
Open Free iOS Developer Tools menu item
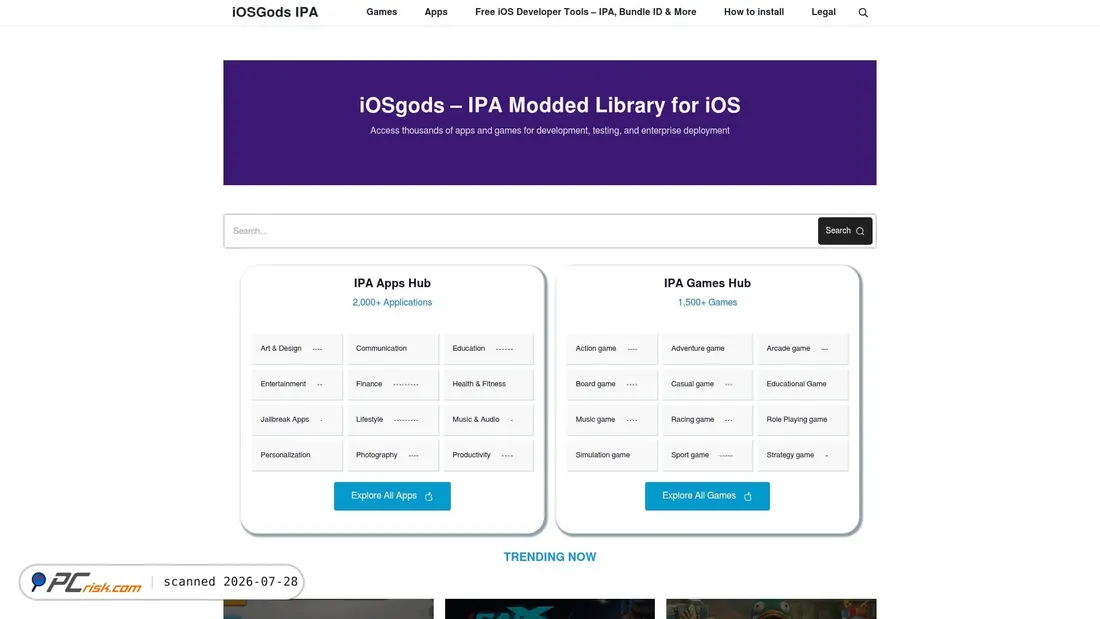(x=586, y=12)
